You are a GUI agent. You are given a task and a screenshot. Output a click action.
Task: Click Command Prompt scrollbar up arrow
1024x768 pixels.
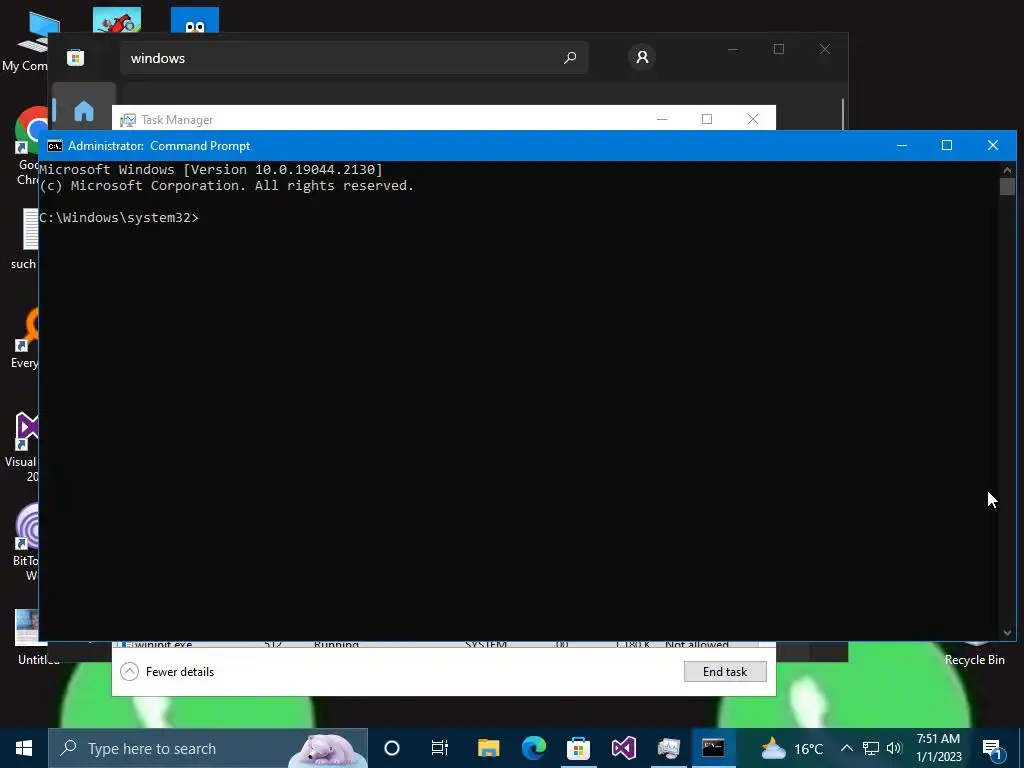pos(1007,170)
